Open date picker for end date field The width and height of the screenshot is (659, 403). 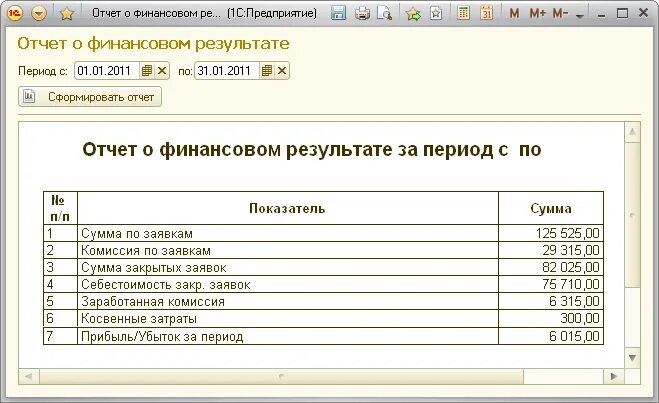tap(267, 71)
